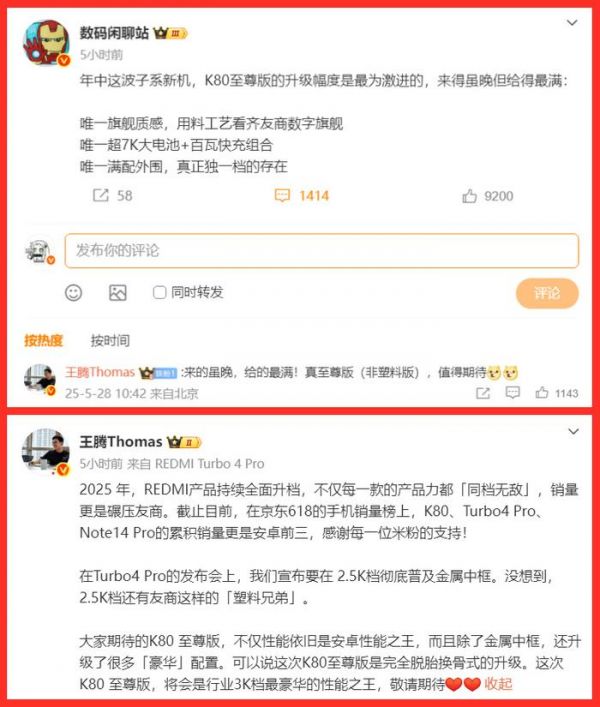Open the 王腾Thomas commenter name link
The image size is (600, 707).
tap(100, 372)
